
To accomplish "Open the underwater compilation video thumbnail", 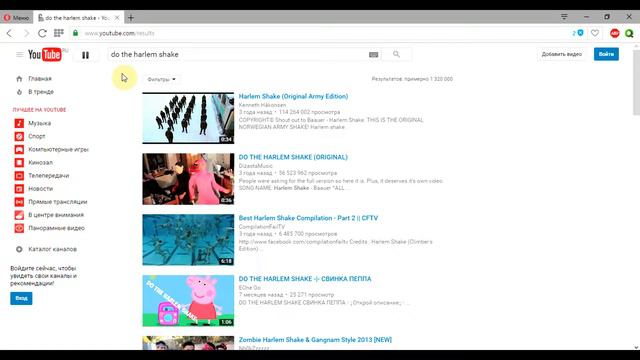I will pos(188,240).
